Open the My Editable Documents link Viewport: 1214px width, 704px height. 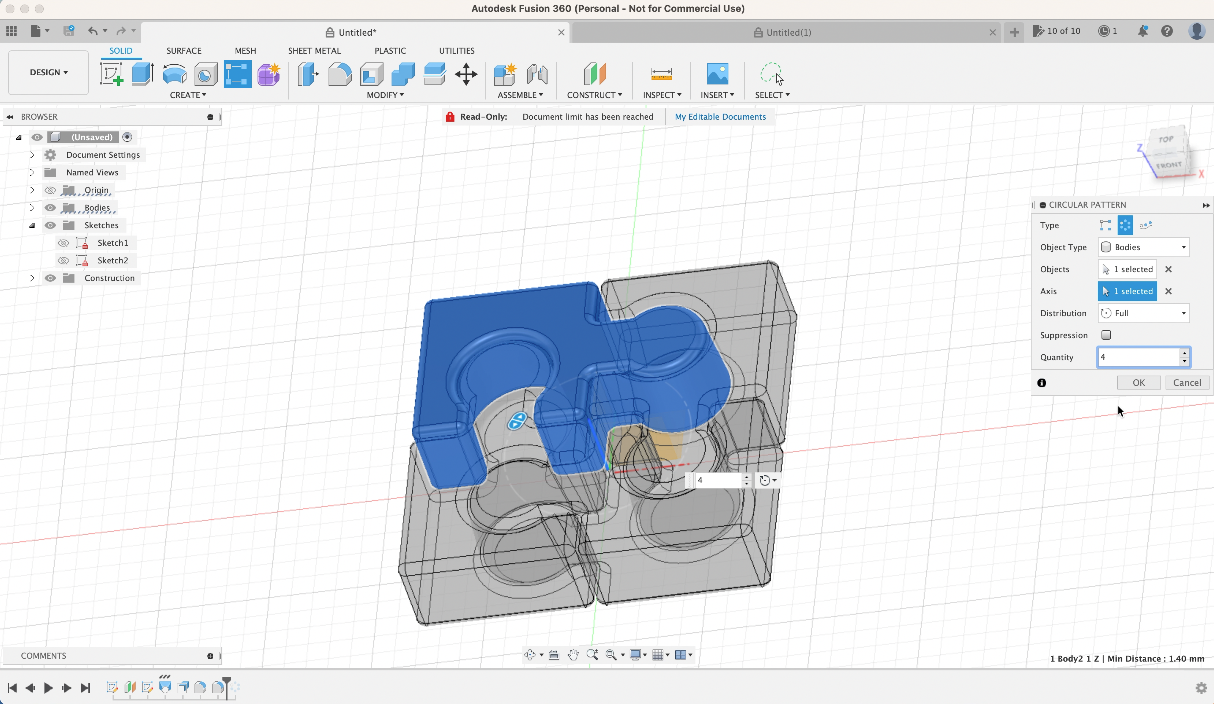click(x=720, y=117)
